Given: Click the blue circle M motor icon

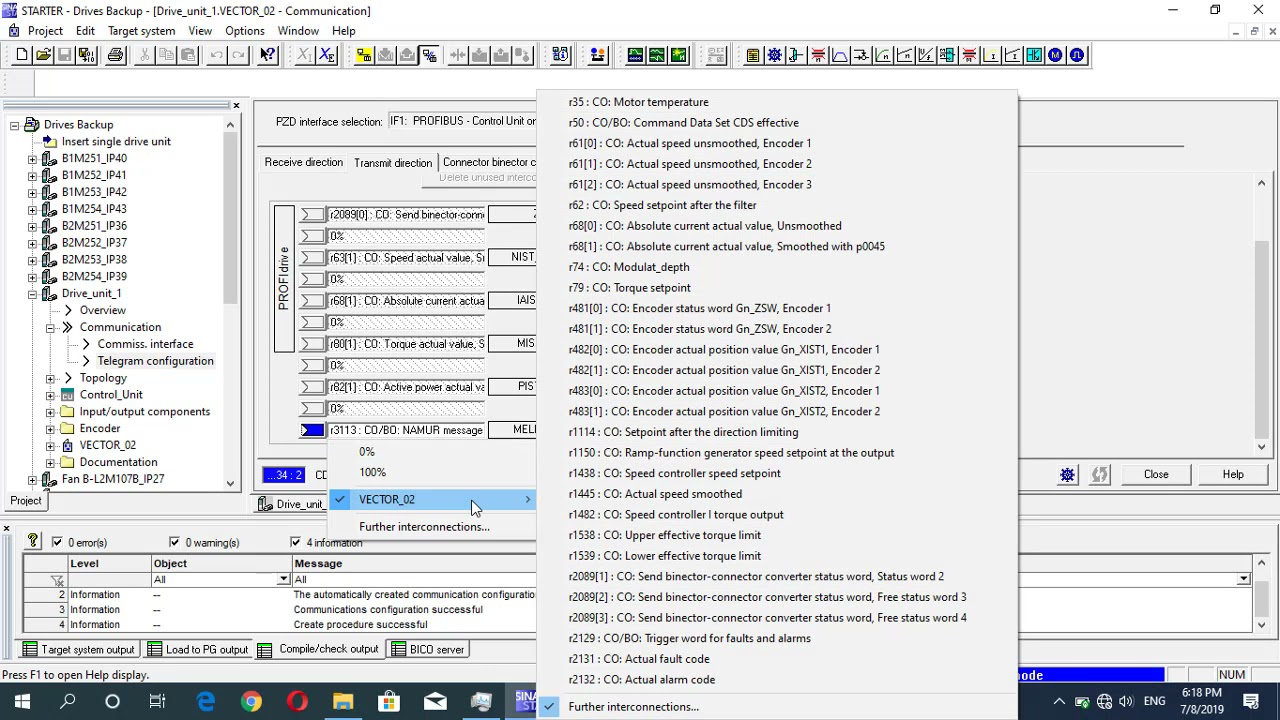Looking at the screenshot, I should 1055,55.
